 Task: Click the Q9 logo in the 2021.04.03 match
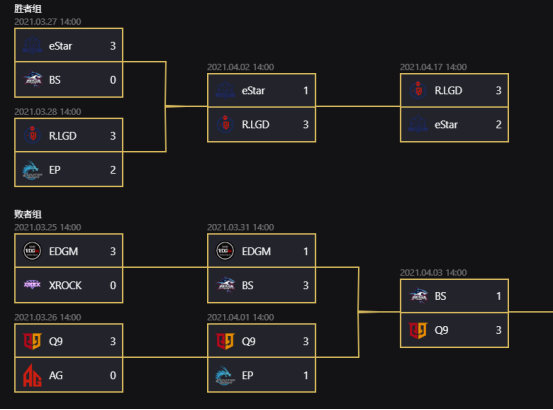click(x=418, y=330)
